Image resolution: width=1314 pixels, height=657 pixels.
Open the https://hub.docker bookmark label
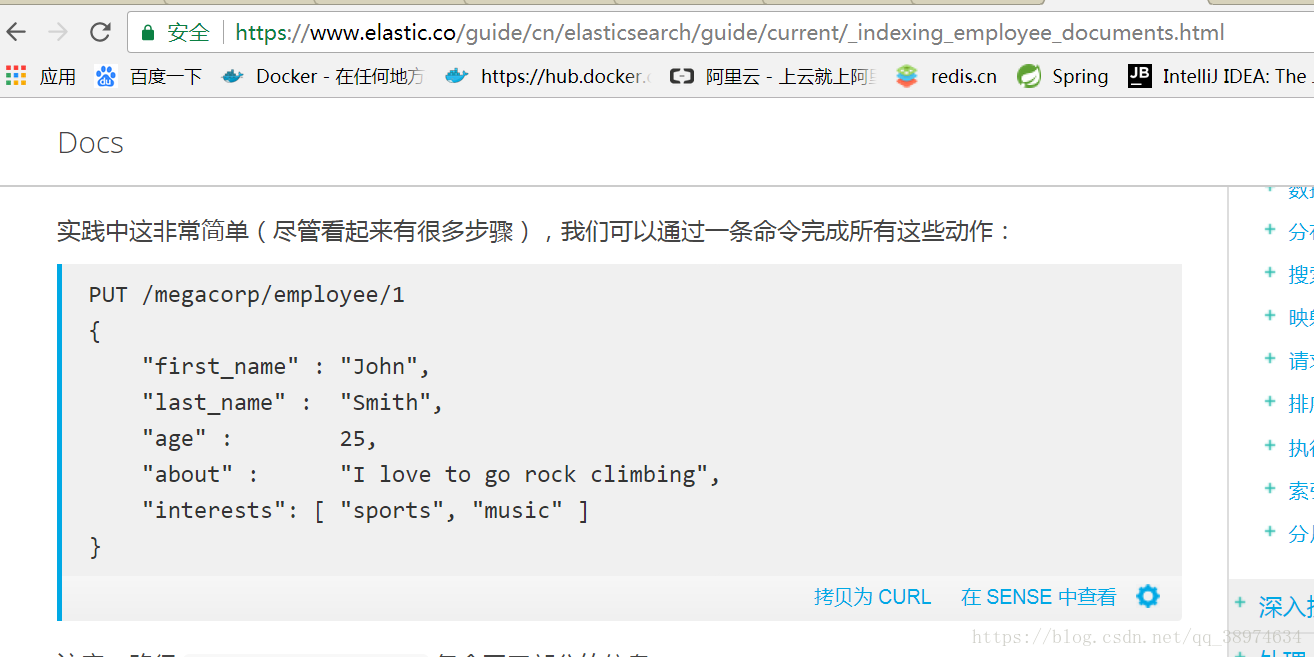coord(566,76)
